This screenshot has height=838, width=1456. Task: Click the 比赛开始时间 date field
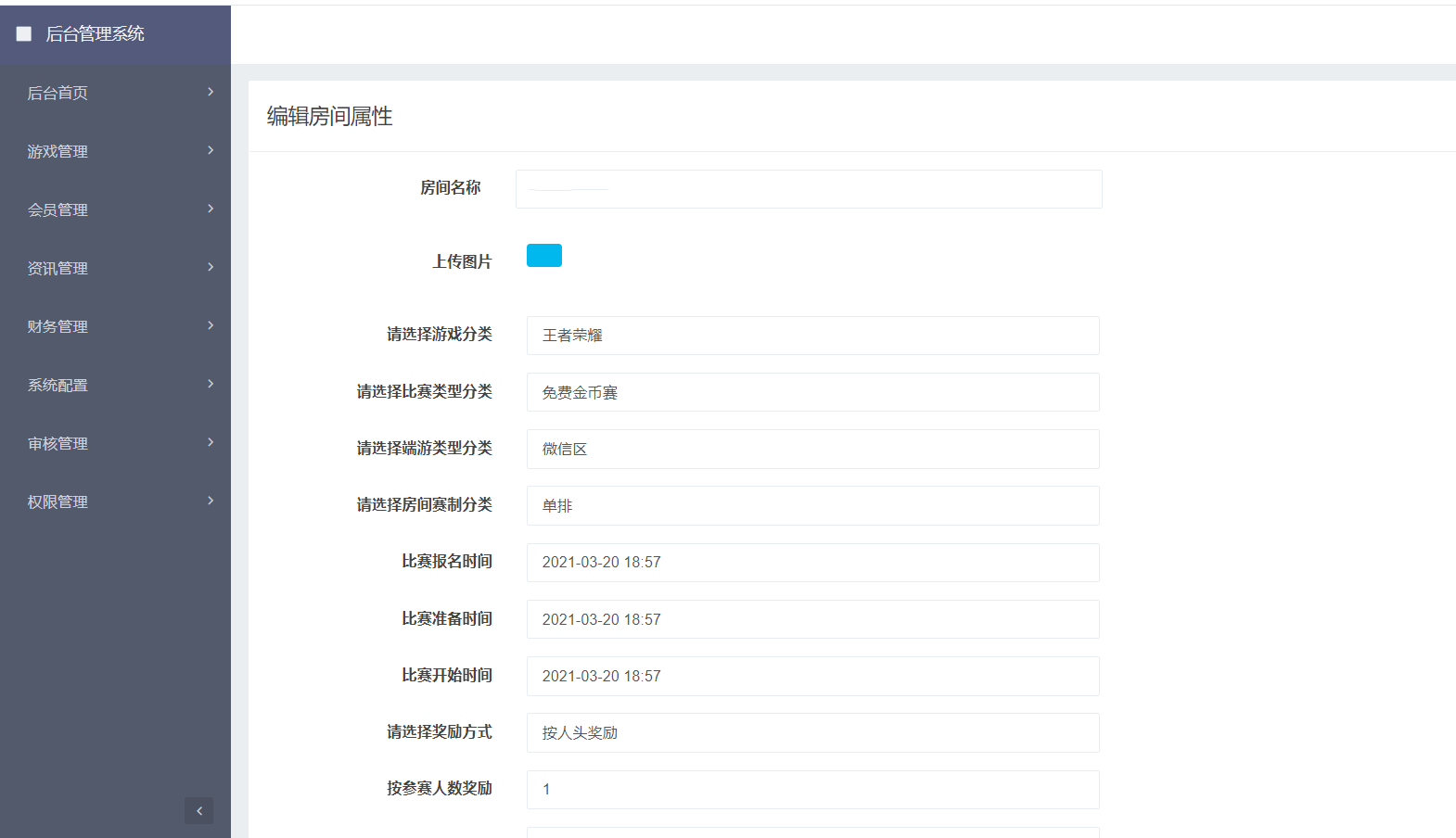click(x=812, y=676)
